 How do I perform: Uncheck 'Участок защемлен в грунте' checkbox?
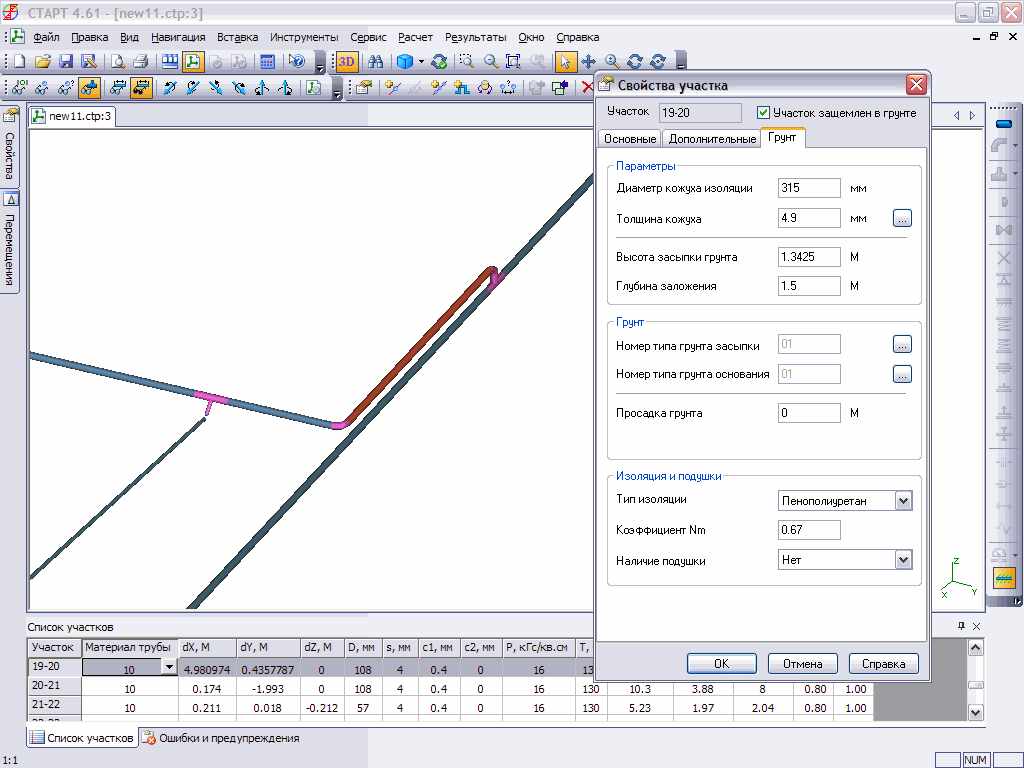[x=764, y=113]
